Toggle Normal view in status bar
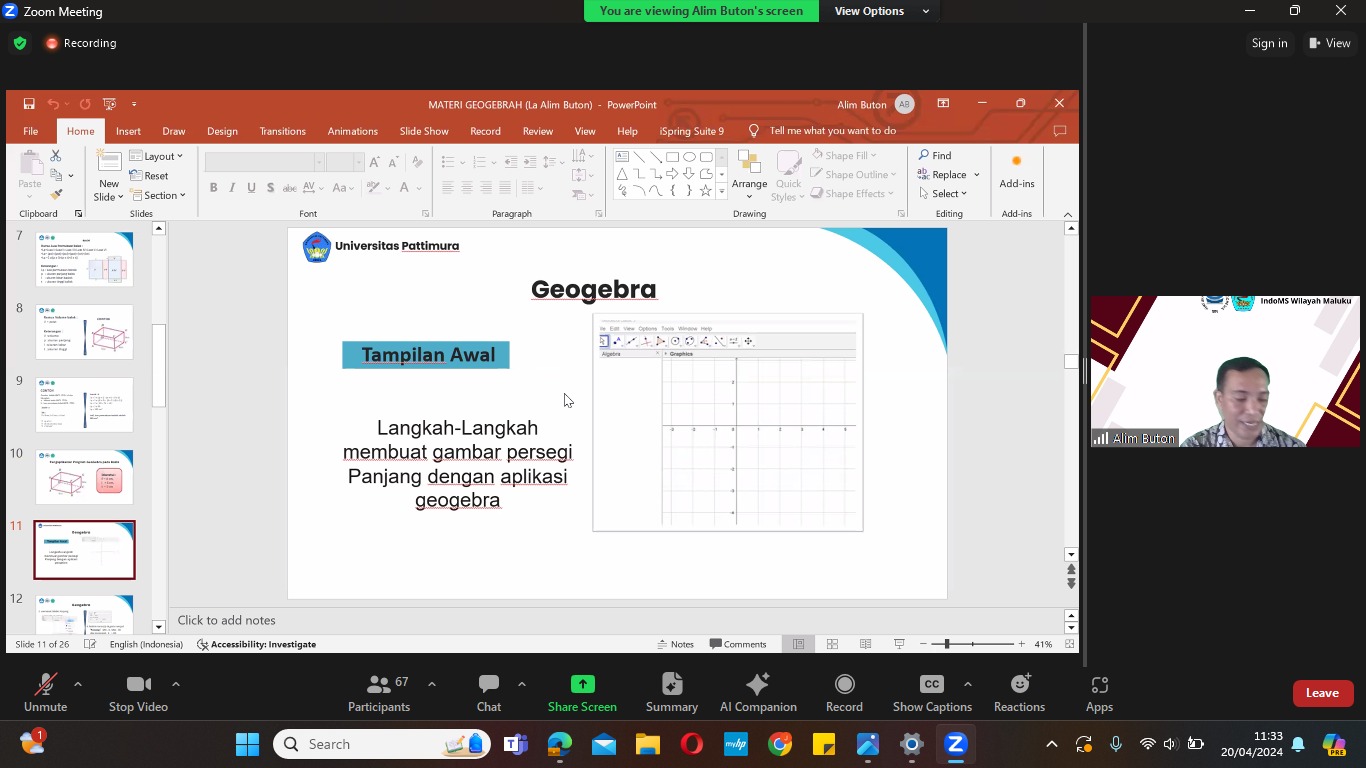Screen dimensions: 1366x768 pyautogui.click(x=798, y=644)
